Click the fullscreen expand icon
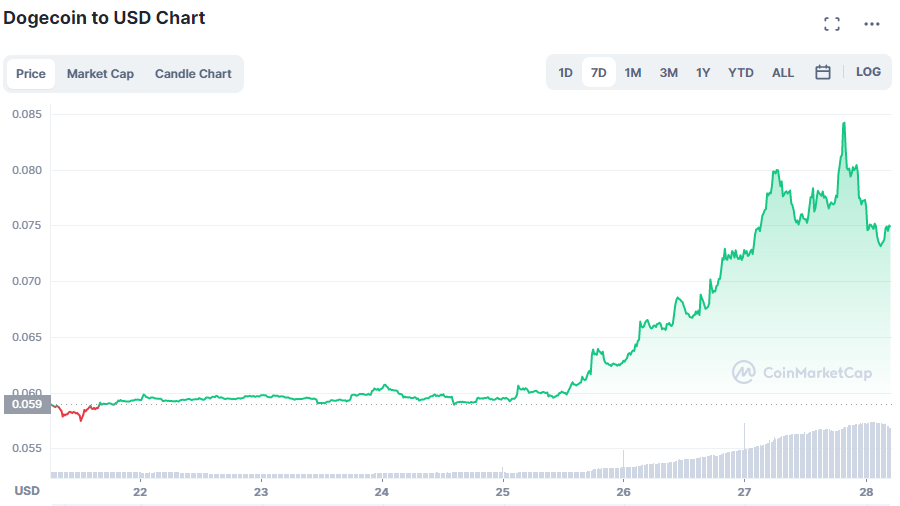This screenshot has height=506, width=900. click(x=831, y=24)
